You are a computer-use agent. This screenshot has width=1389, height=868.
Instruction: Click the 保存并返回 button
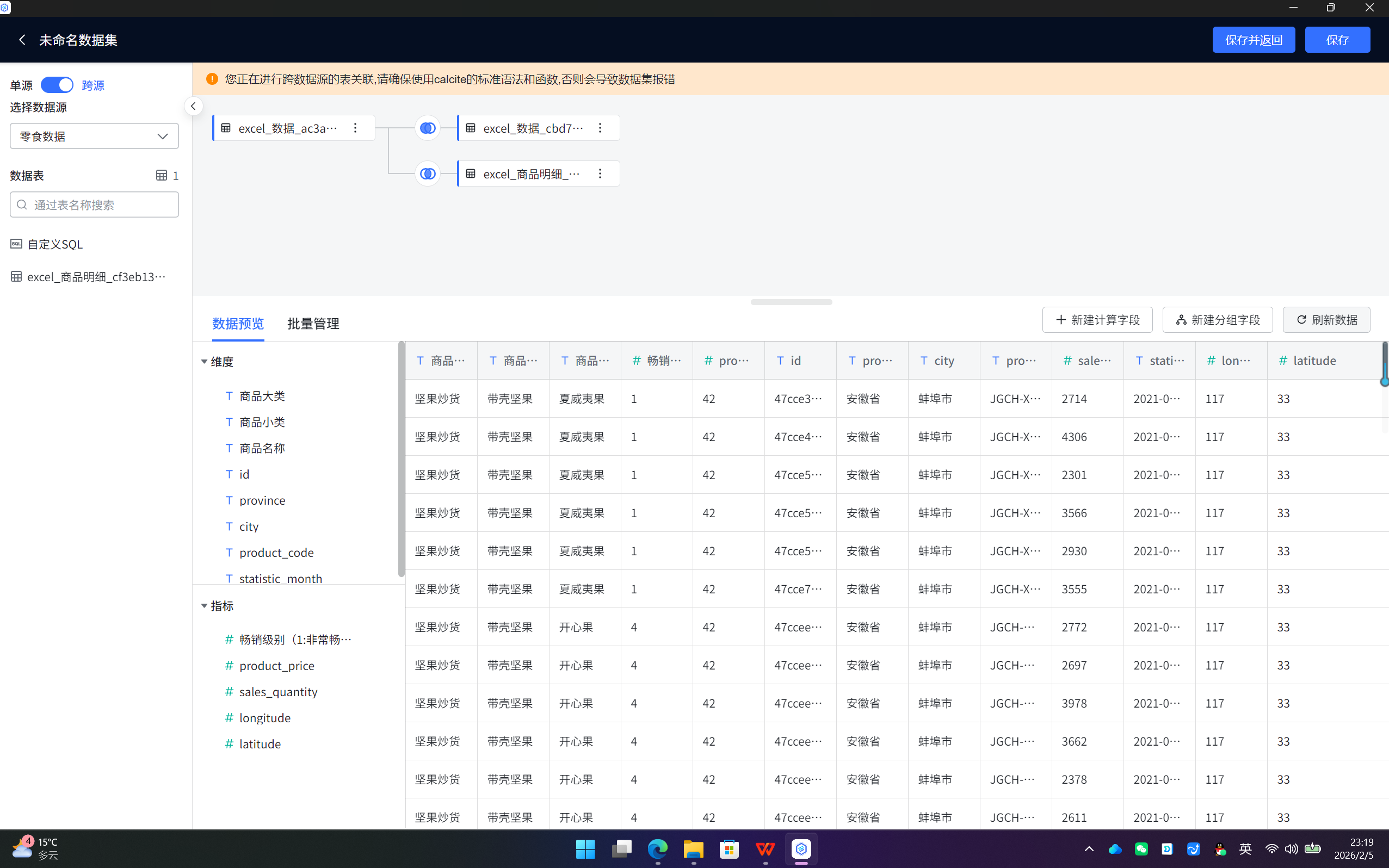[x=1253, y=40]
